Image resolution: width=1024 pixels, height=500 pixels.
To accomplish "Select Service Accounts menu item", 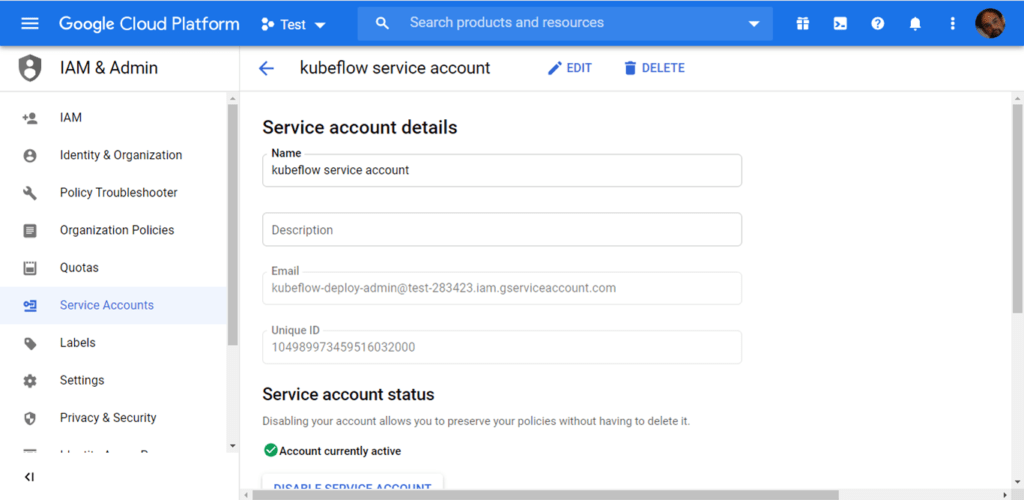I will [x=114, y=305].
